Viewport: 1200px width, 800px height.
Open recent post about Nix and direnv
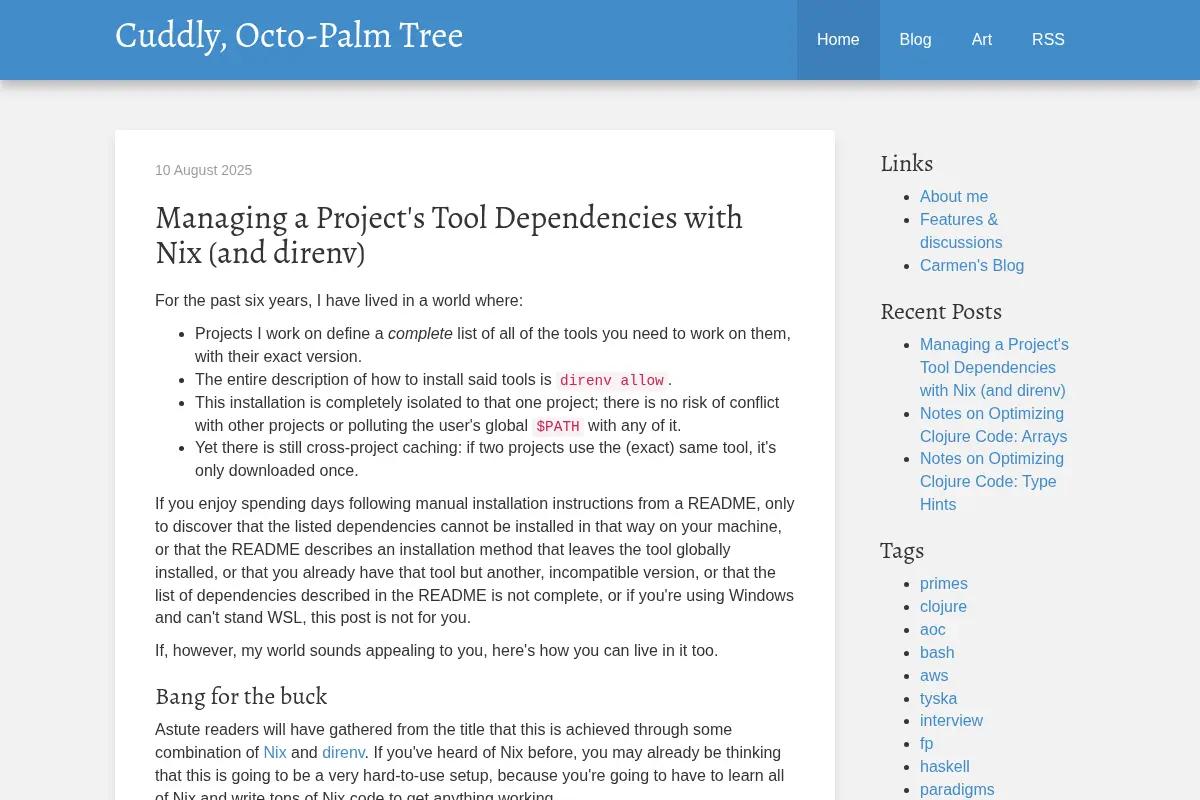[x=994, y=367]
